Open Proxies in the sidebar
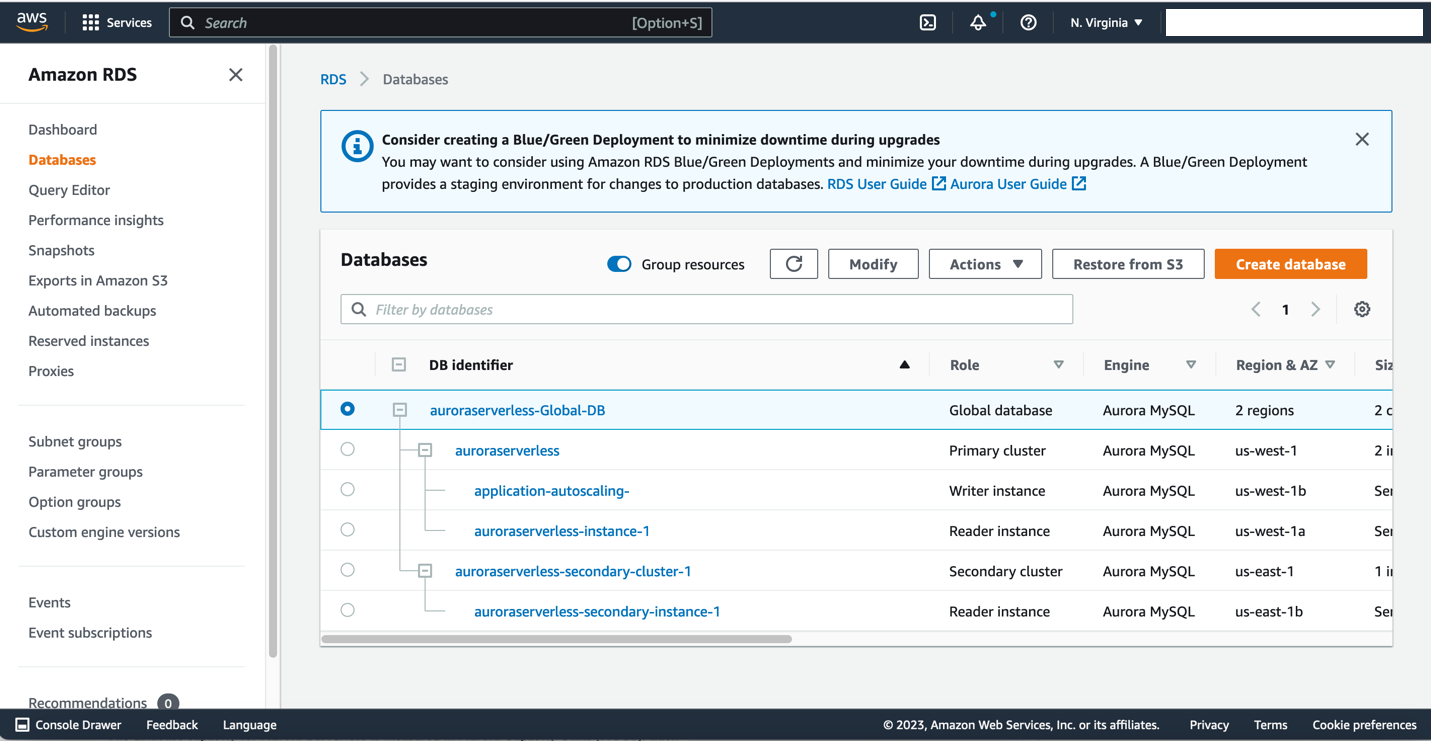The image size is (1431, 741). (51, 371)
